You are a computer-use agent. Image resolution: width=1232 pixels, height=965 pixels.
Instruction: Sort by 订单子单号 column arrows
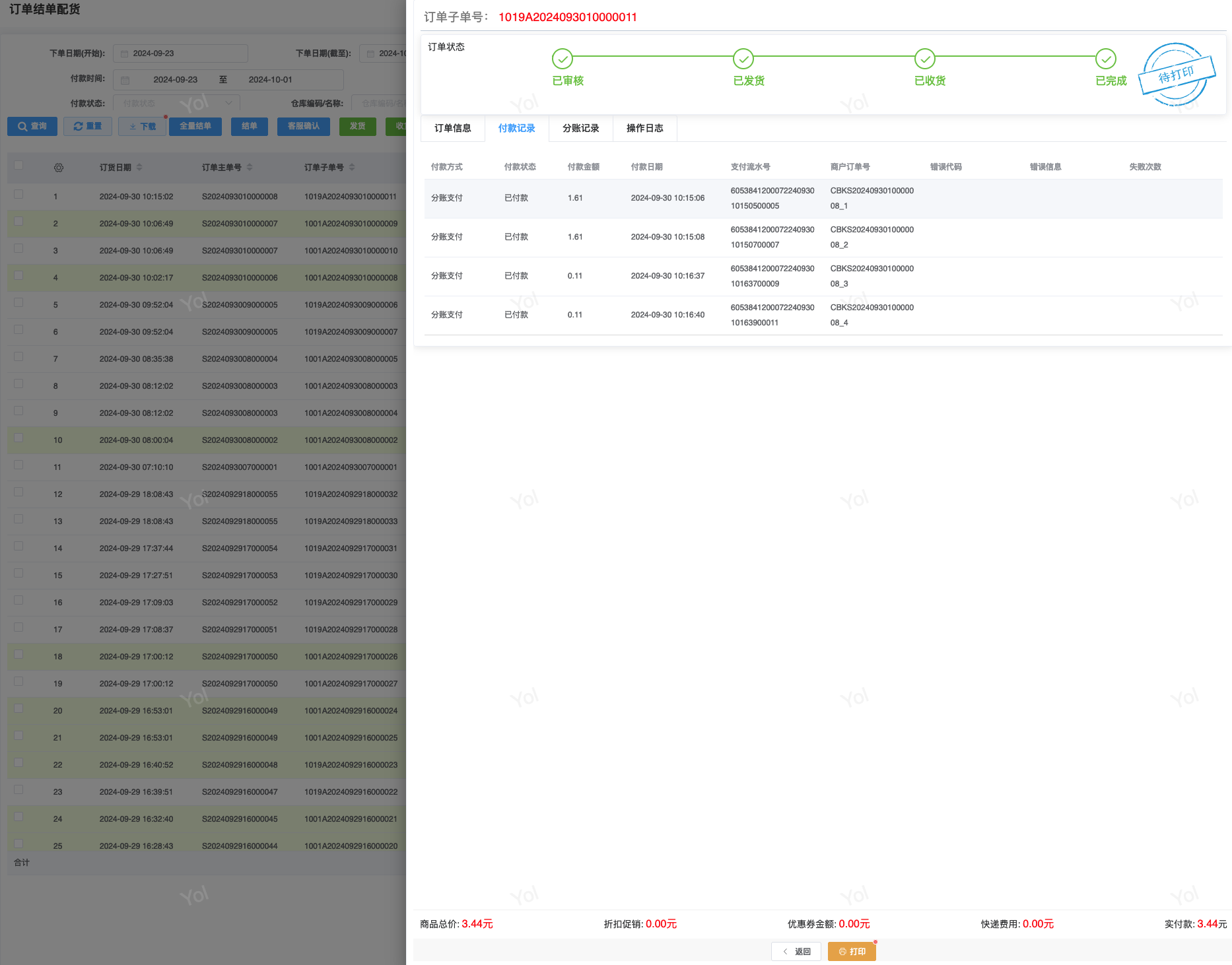(x=352, y=168)
